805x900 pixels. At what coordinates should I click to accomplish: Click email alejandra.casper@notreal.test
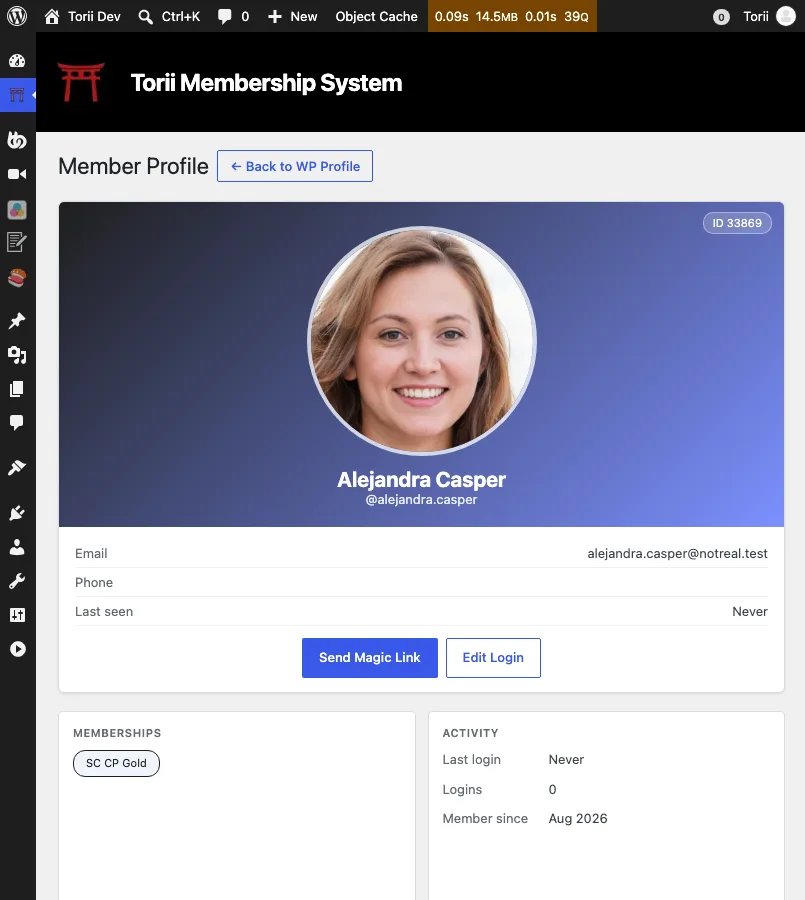[x=678, y=553]
